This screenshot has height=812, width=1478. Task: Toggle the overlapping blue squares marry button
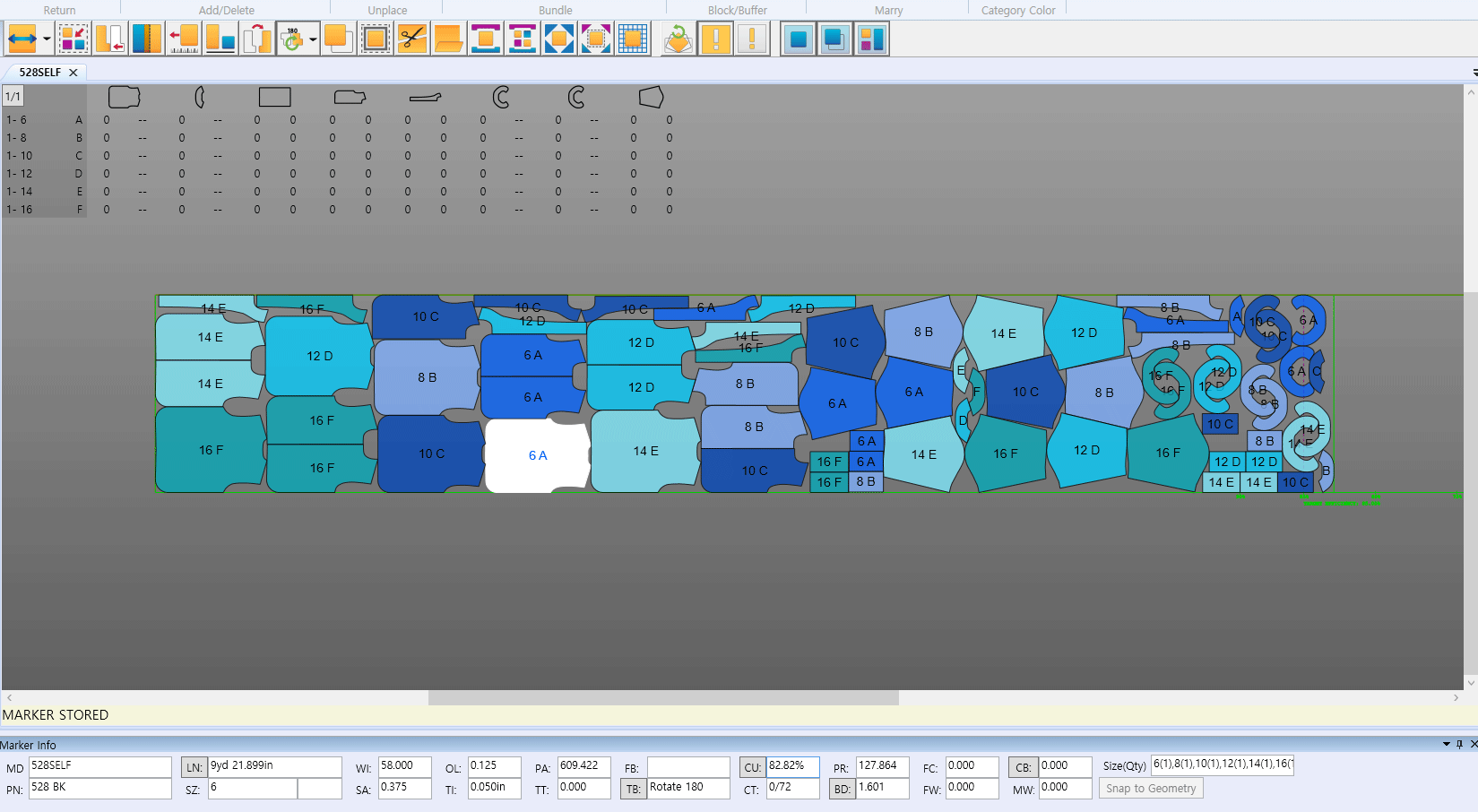point(834,39)
